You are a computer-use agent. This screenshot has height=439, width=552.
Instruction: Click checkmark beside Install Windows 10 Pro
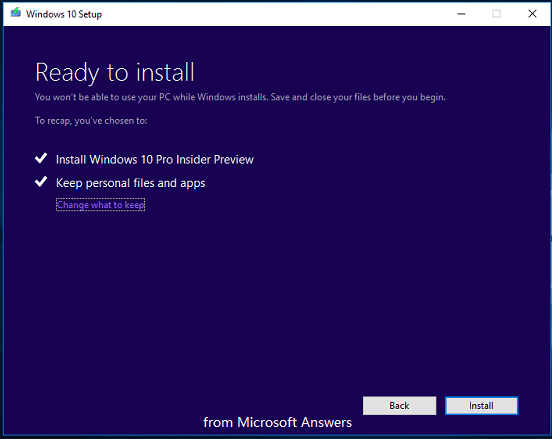[x=41, y=158]
